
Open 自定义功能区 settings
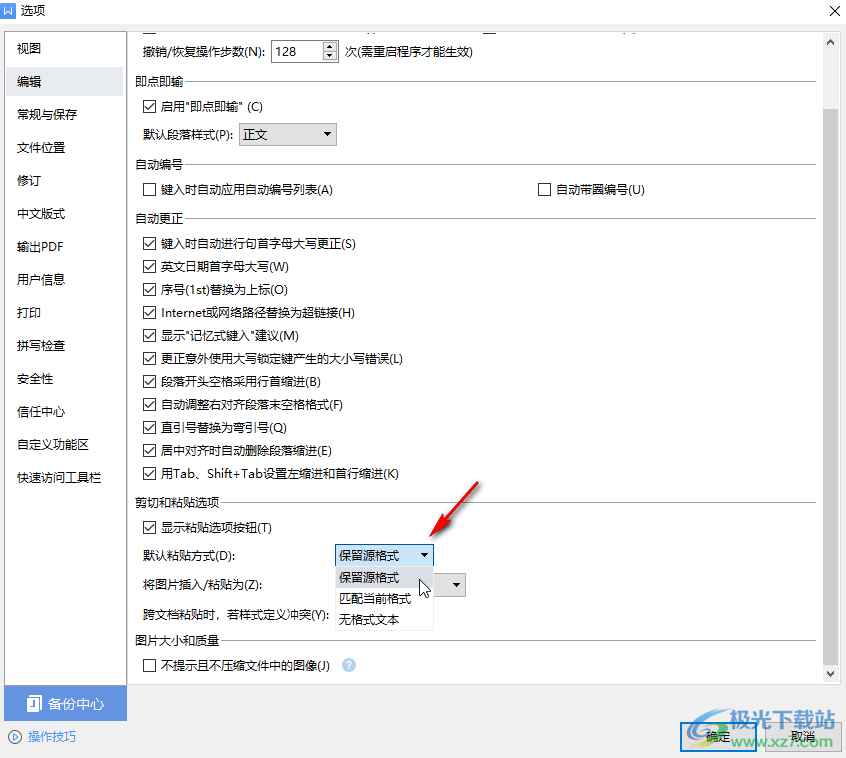tap(65, 445)
